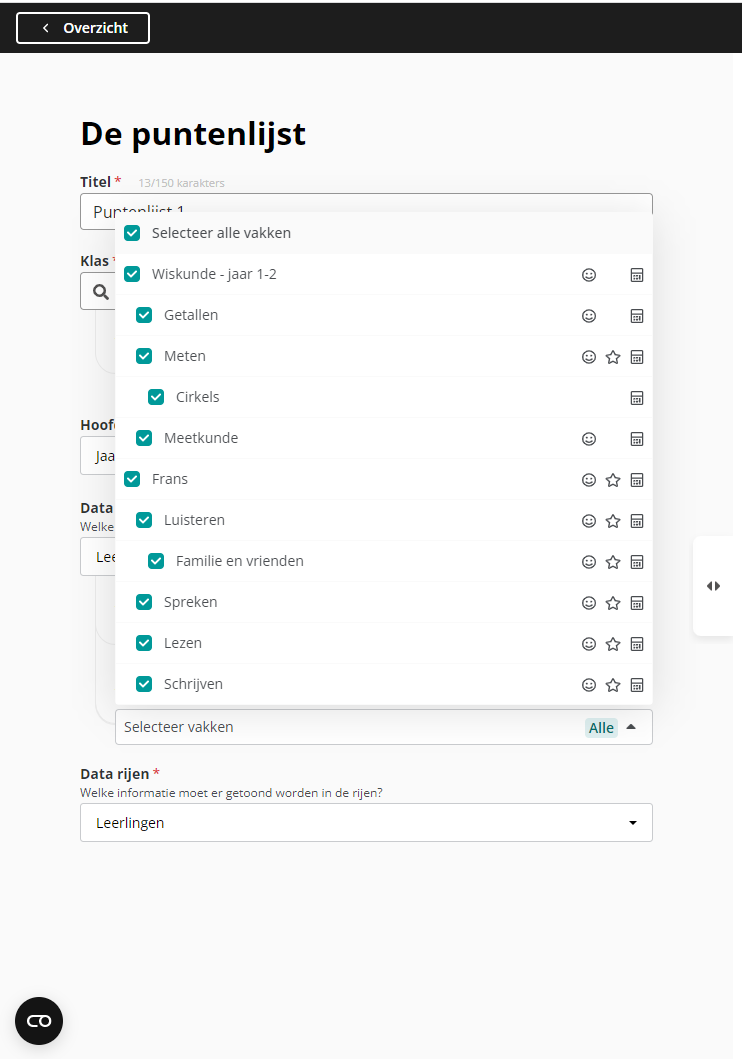Click the calculator icon in Getallen row
Viewport: 742px width, 1059px height.
coord(637,316)
